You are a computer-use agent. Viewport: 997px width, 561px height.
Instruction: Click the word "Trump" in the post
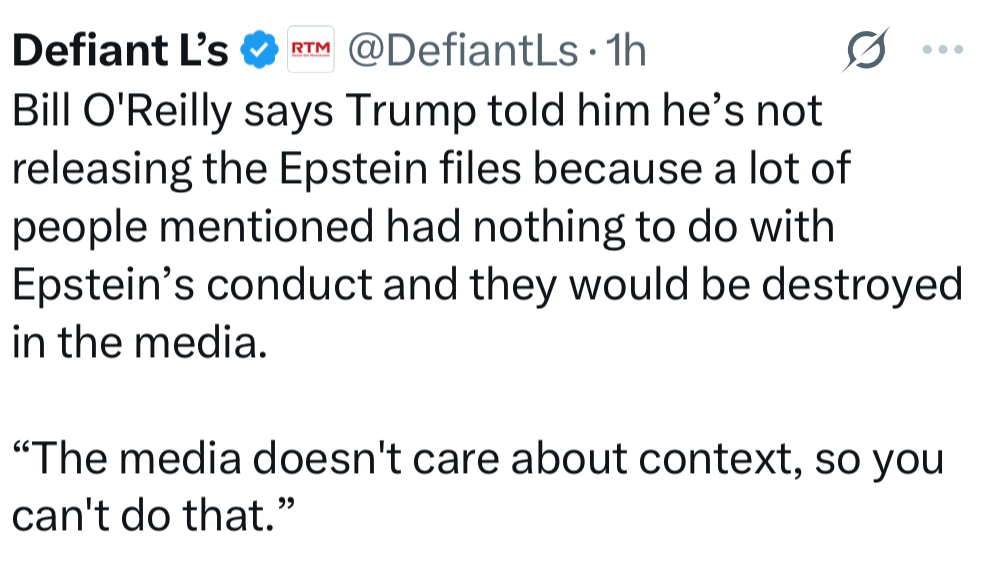(406, 112)
